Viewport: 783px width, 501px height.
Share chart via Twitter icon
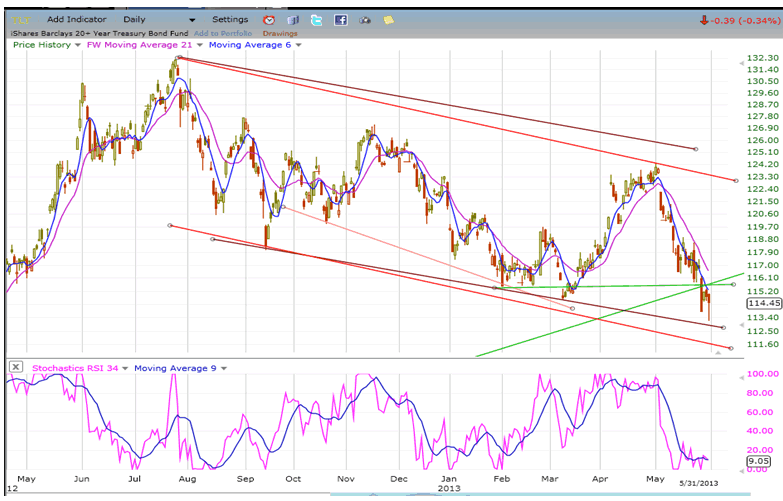click(317, 20)
